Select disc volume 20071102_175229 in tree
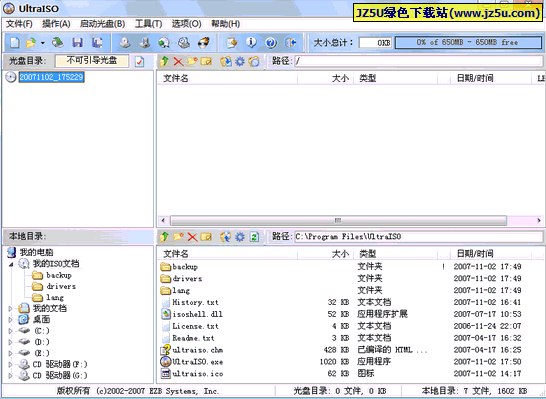Viewport: 546px width, 399px height. (52, 77)
